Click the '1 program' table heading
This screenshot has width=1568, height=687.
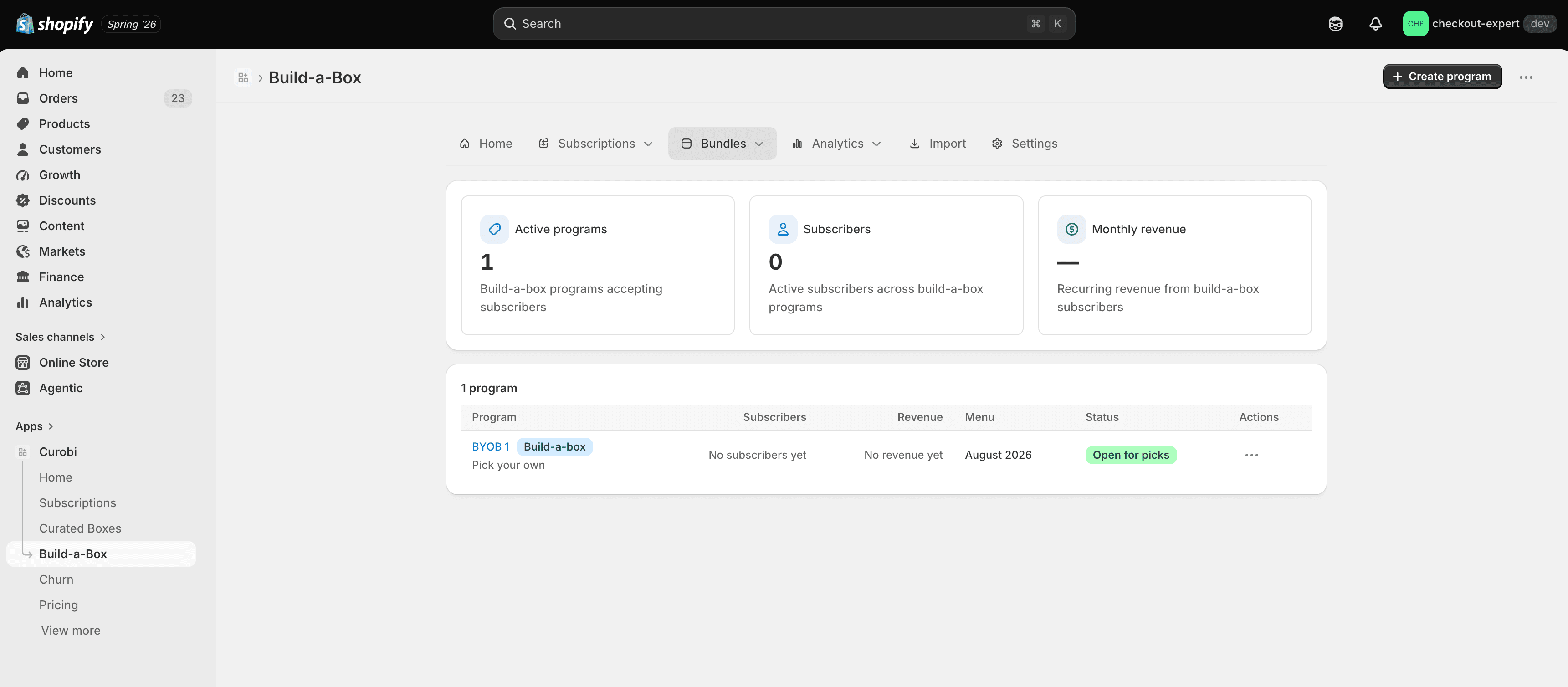tap(489, 388)
